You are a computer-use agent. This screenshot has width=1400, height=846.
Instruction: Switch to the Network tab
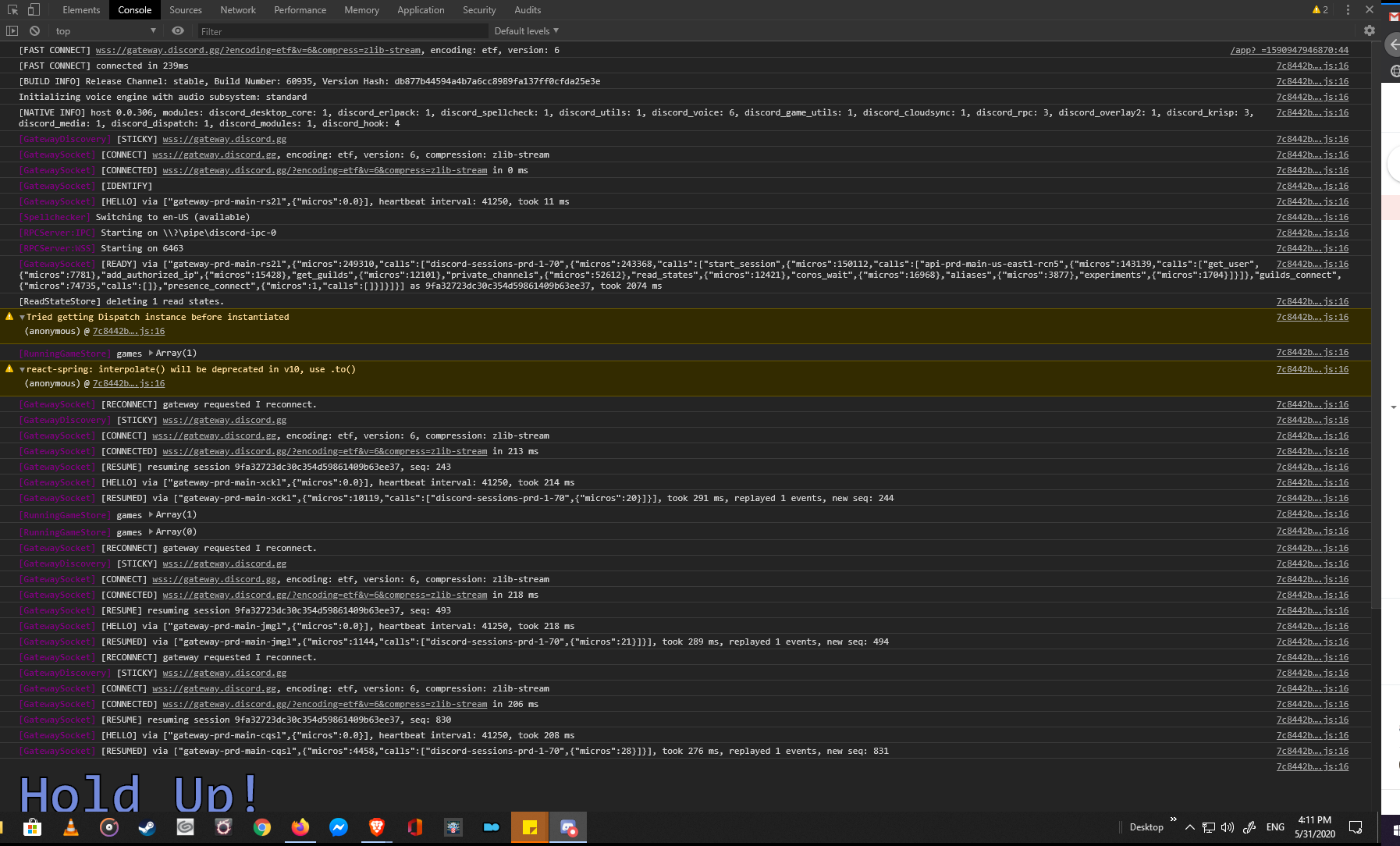(238, 10)
